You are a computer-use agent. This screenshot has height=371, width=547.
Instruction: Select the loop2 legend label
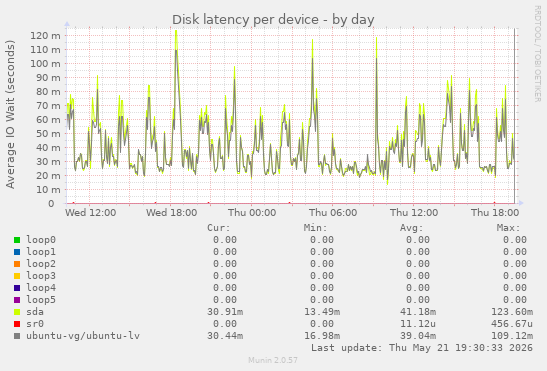click(41, 264)
